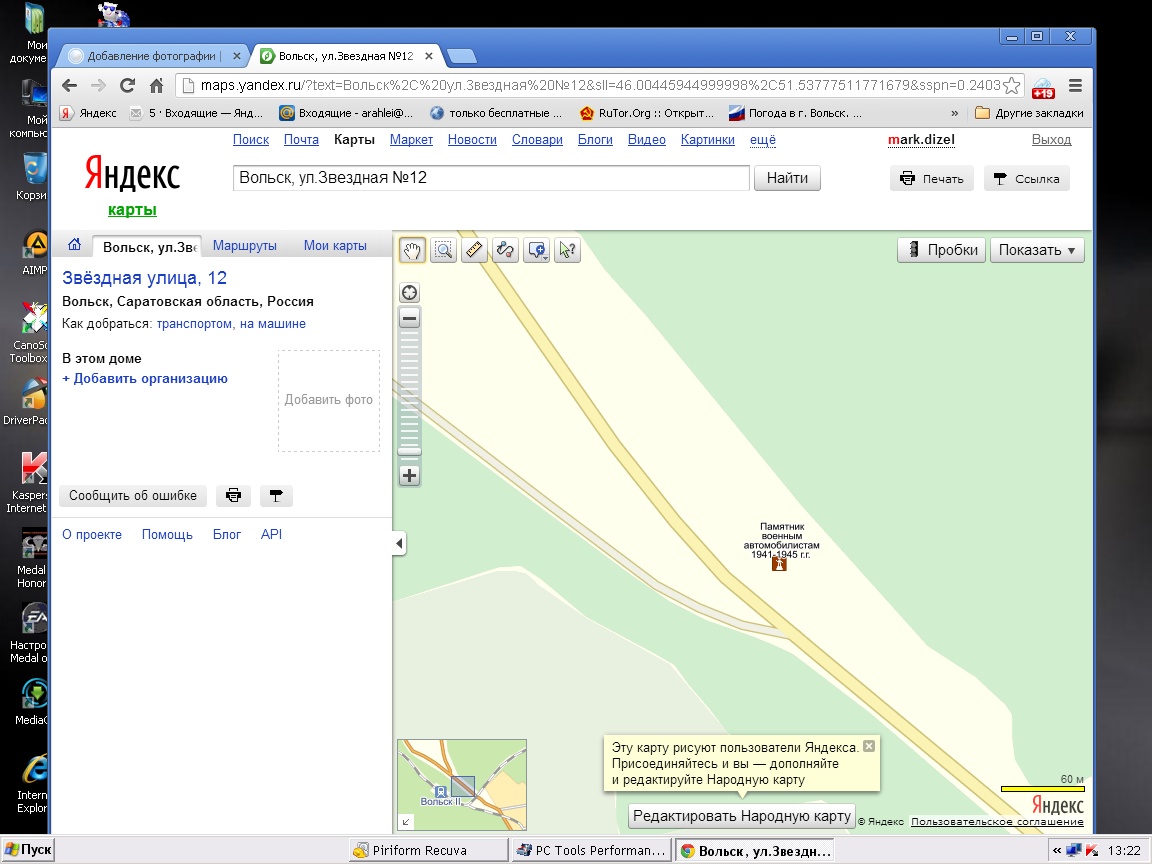Open Новости in Yandex navigation

click(x=472, y=140)
